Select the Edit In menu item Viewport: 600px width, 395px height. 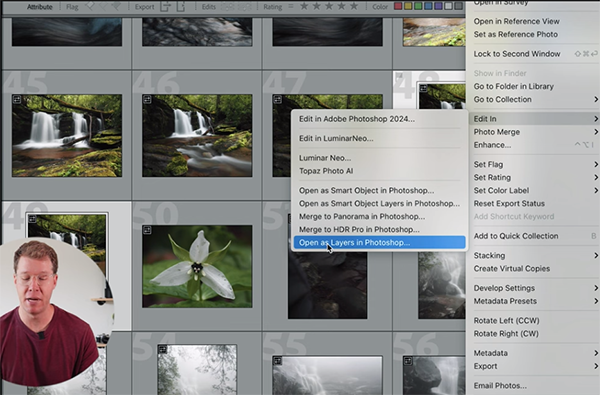click(534, 119)
